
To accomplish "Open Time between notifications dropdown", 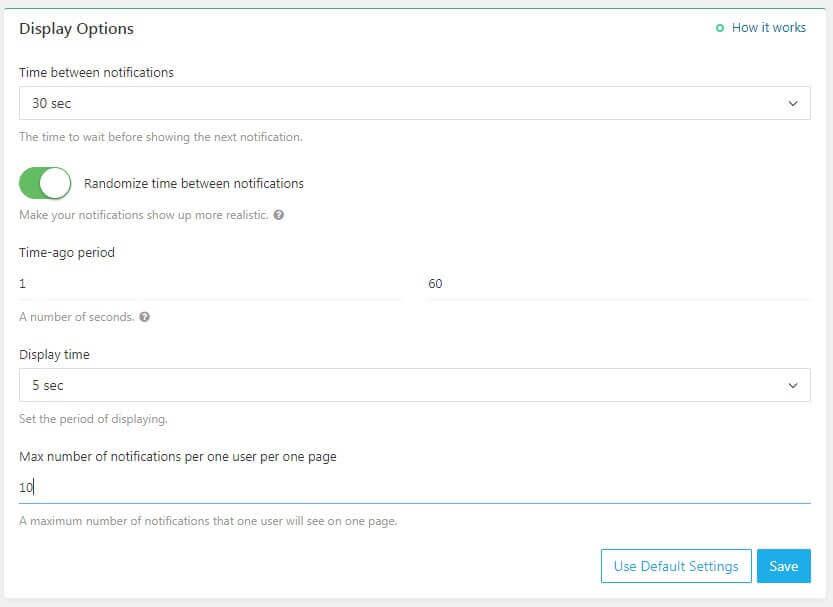I will [x=414, y=103].
